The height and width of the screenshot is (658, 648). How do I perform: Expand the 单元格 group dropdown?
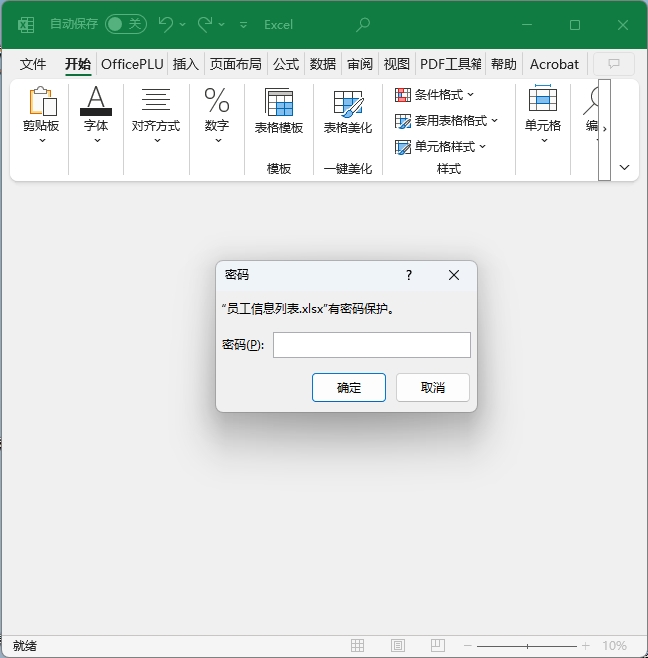tap(544, 141)
